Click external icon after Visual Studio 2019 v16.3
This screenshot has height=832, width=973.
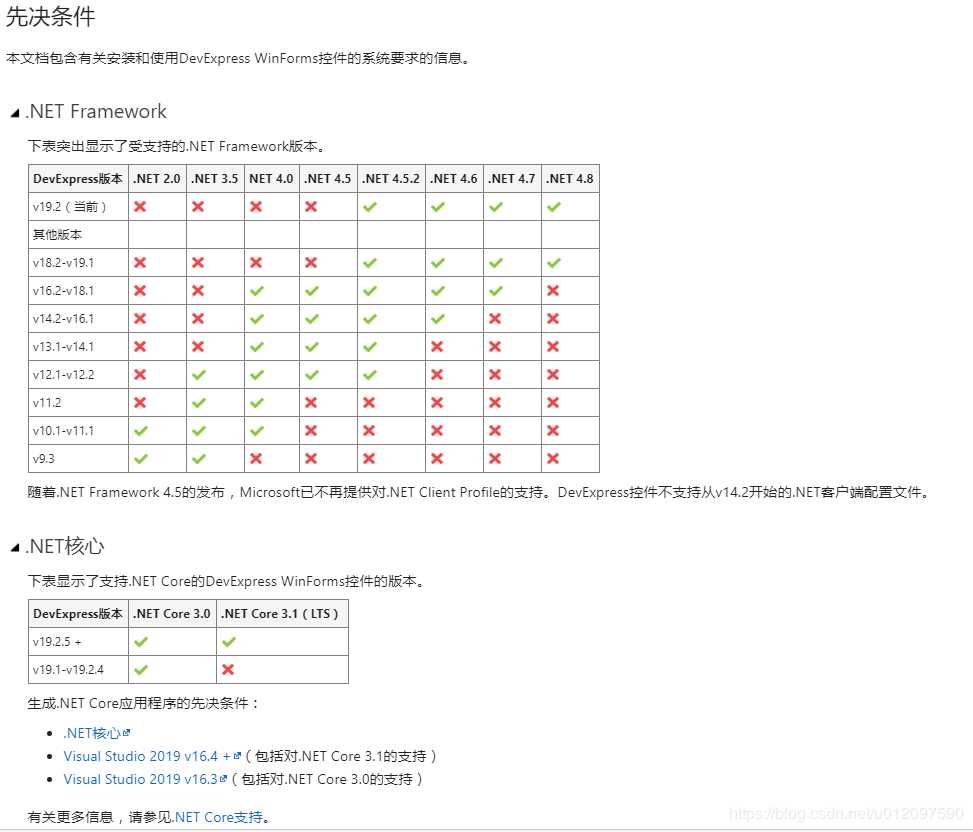click(223, 779)
